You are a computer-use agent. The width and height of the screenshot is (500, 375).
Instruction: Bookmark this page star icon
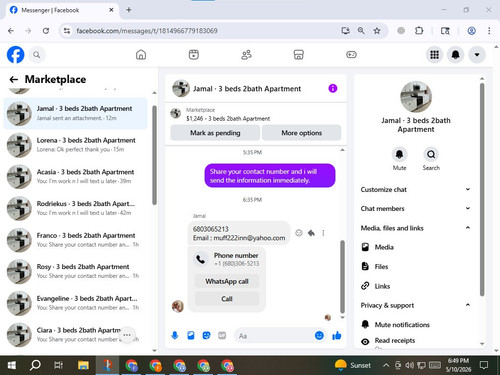pos(377,31)
